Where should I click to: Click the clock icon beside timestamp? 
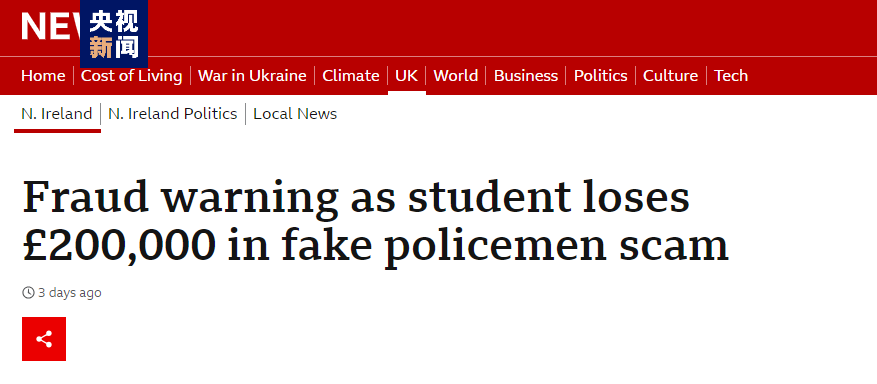pos(28,292)
